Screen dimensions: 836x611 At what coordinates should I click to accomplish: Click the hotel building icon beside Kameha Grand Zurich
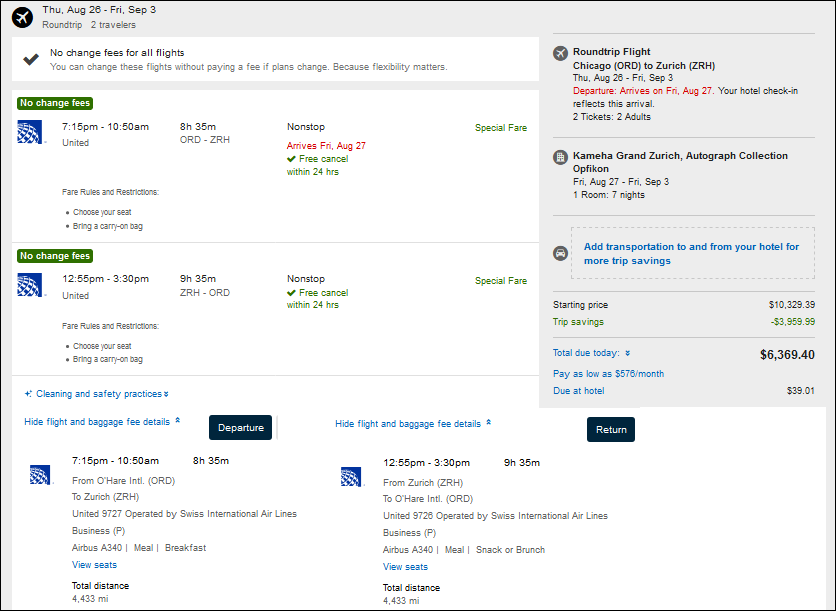pos(560,157)
